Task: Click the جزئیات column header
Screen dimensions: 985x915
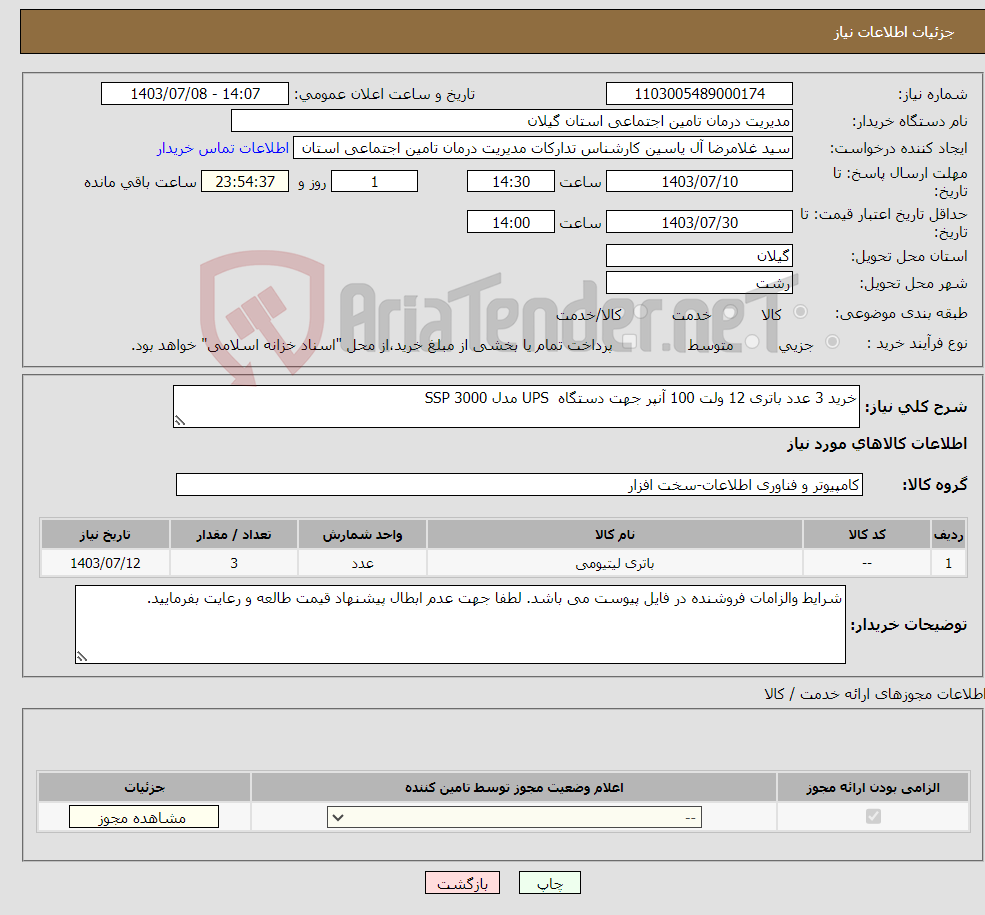Action: pyautogui.click(x=144, y=788)
